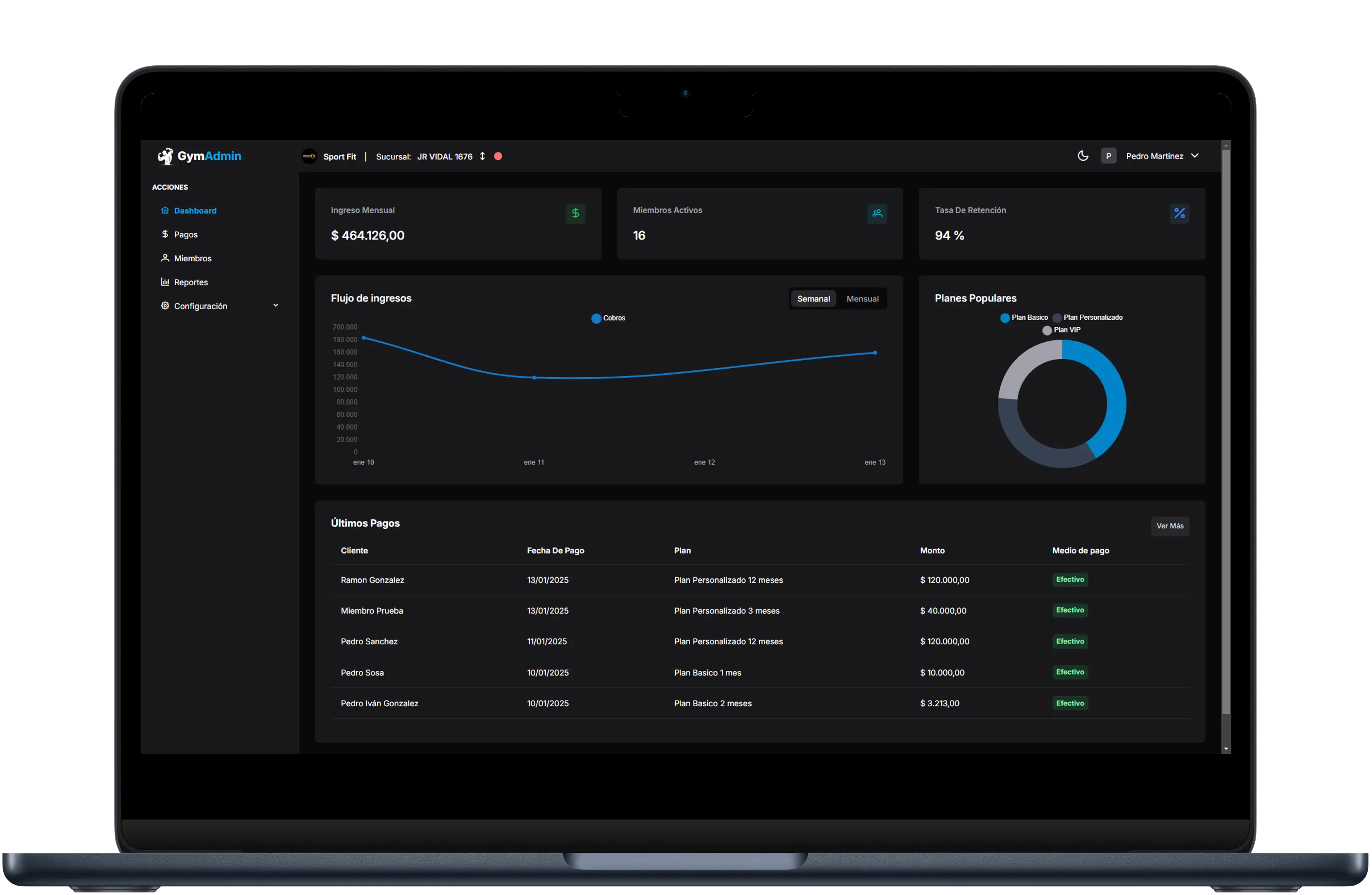Click the Ver Más button
This screenshot has height=895, width=1372.
coord(1171,526)
